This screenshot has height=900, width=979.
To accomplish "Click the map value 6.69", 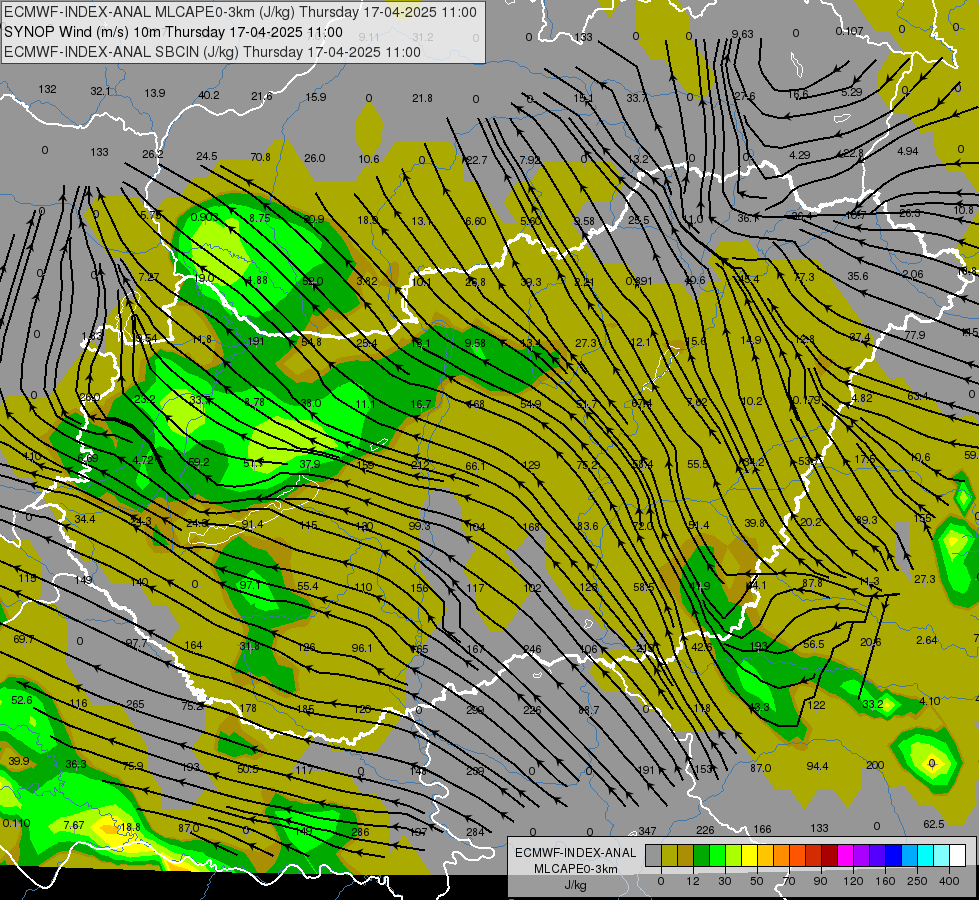I will [x=88, y=458].
